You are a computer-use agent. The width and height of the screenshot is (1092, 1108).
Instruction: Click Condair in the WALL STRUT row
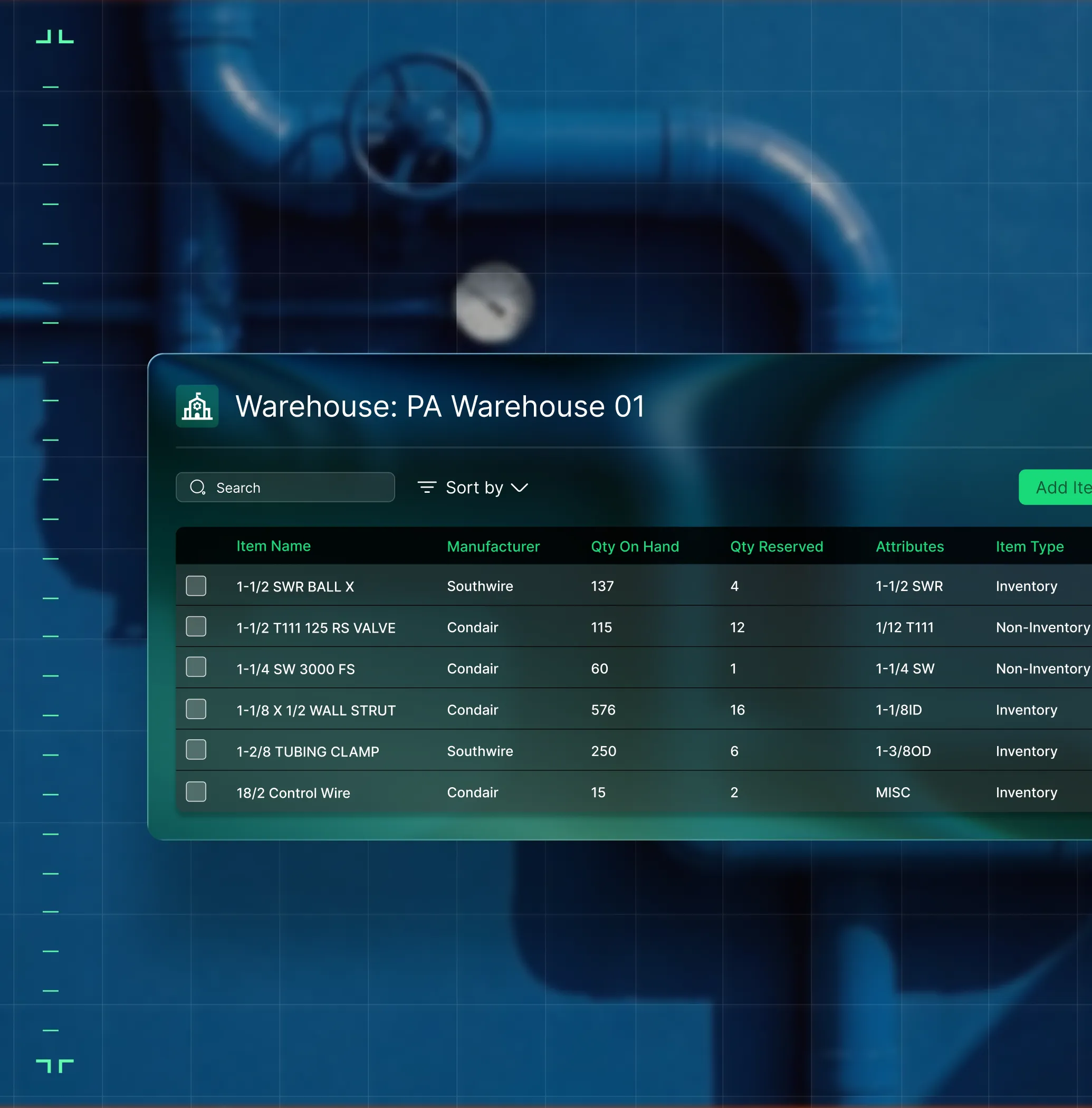[473, 710]
